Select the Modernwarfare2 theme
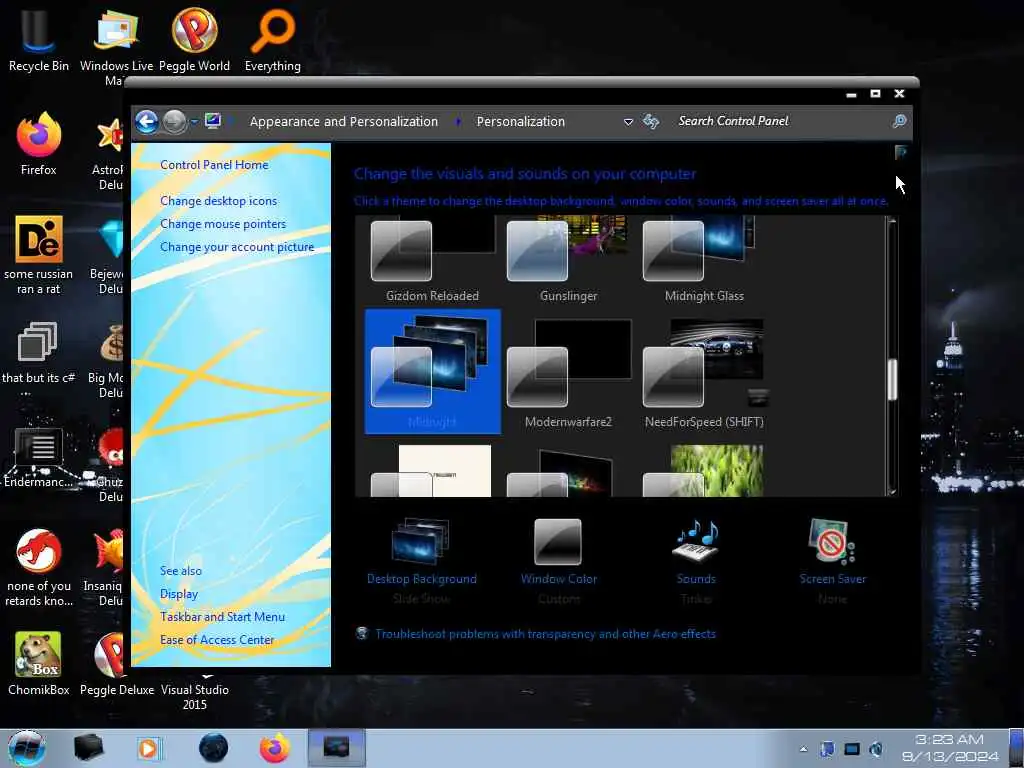 click(x=568, y=372)
